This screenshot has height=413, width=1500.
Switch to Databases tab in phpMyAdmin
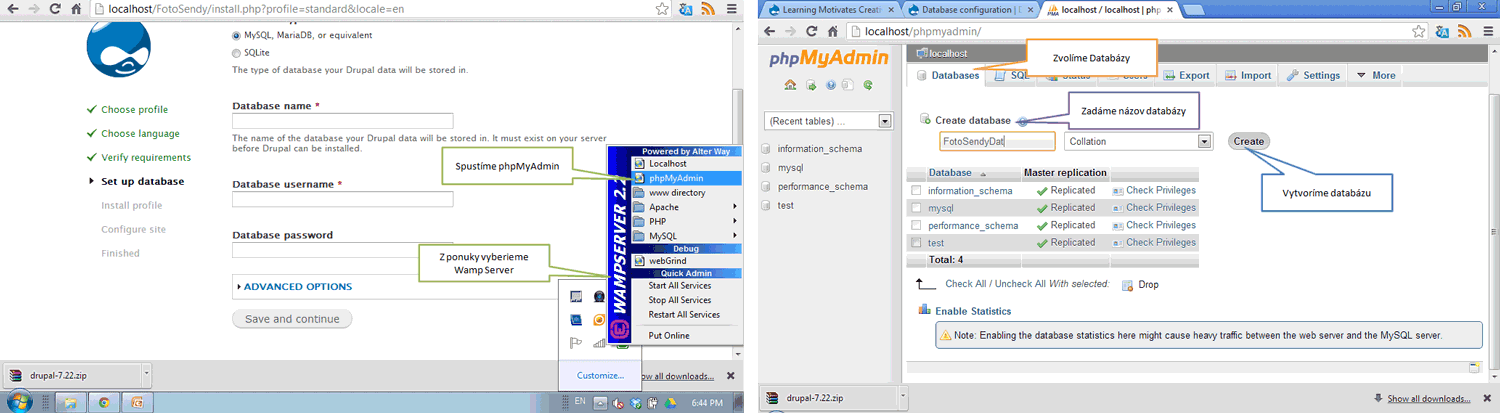947,75
